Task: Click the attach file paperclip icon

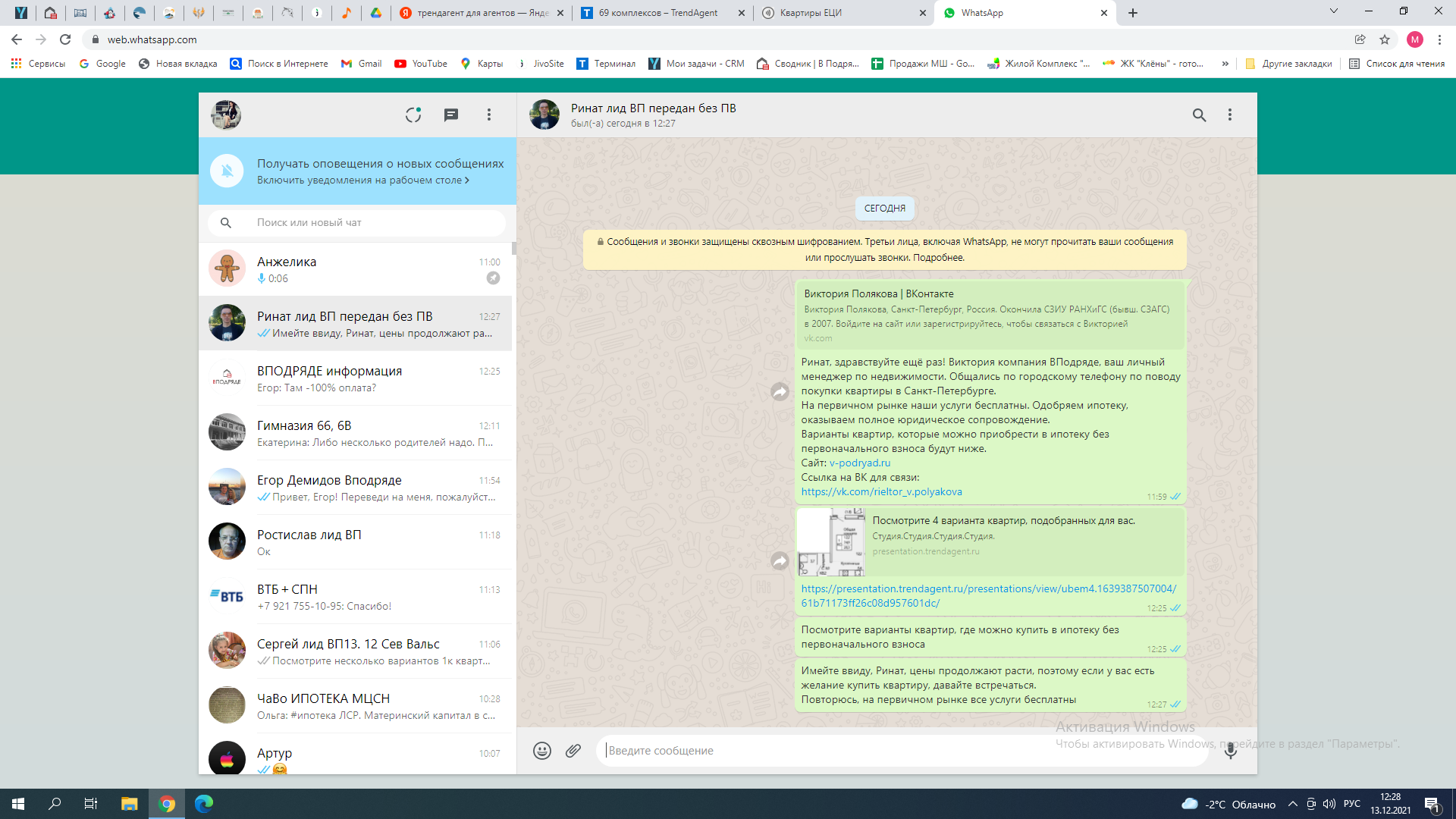Action: 573,751
